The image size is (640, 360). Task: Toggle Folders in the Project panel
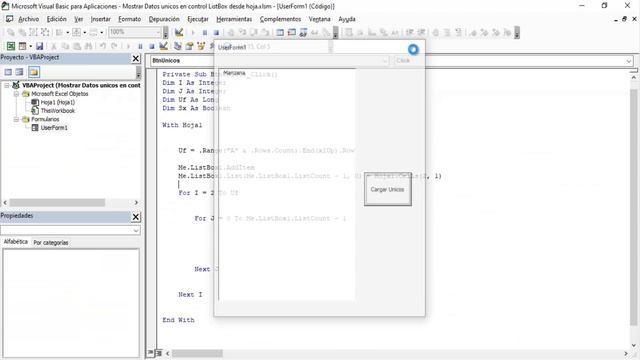click(34, 72)
